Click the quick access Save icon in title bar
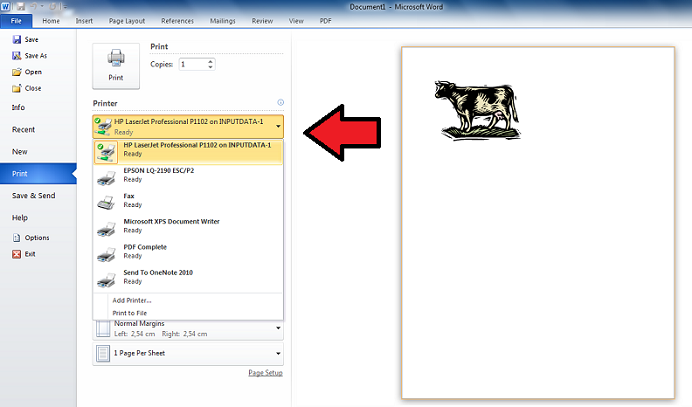The height and width of the screenshot is (407, 692). coord(20,7)
